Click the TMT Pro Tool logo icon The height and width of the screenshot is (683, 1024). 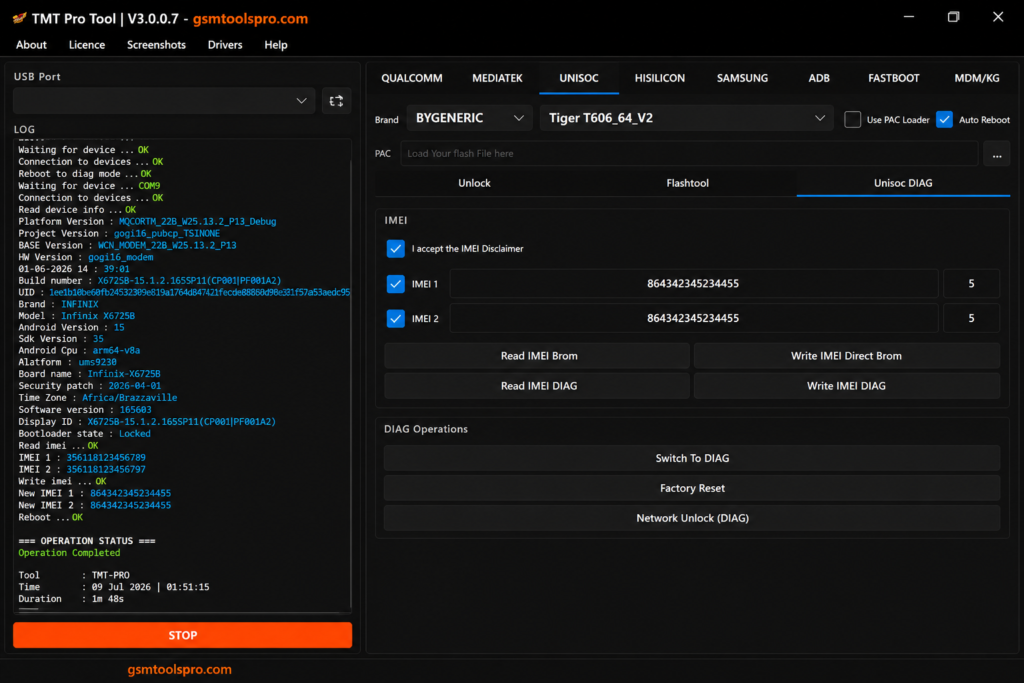(x=20, y=18)
